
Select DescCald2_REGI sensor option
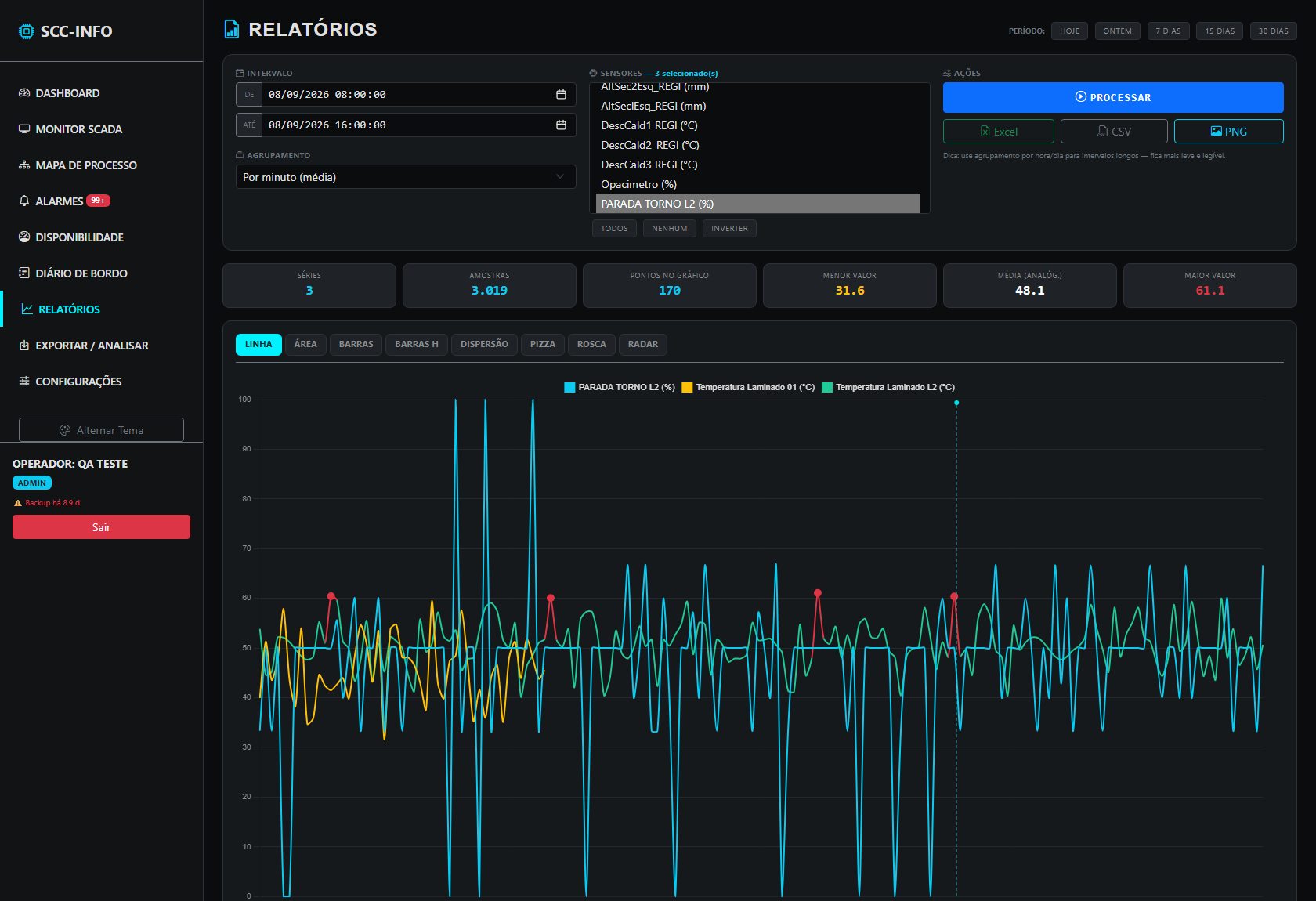click(x=757, y=145)
